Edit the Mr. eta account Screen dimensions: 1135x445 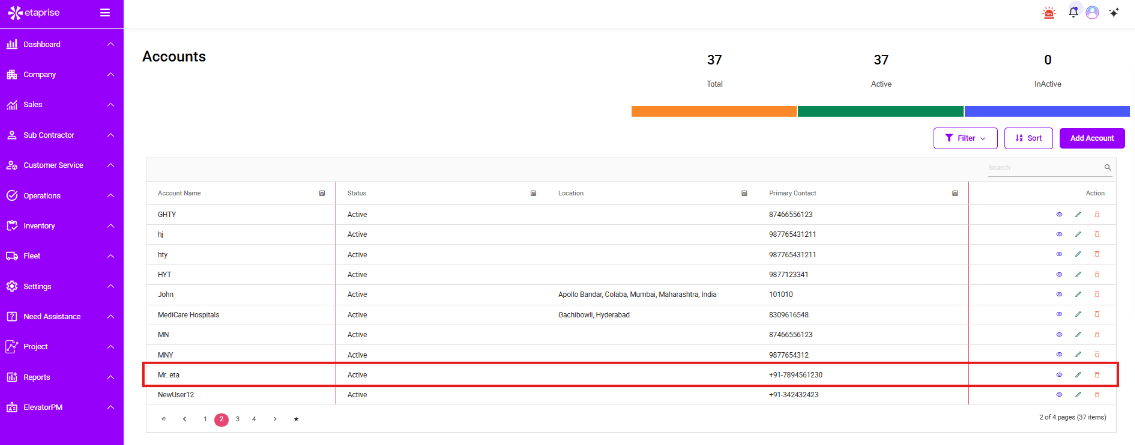1078,375
